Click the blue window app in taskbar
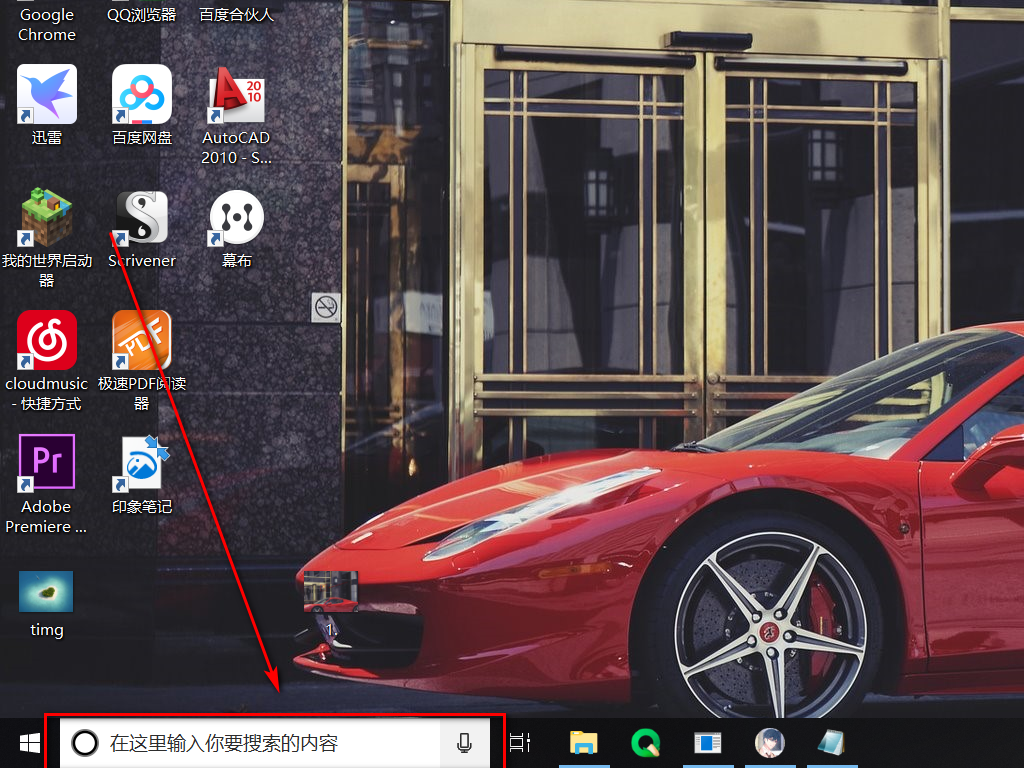This screenshot has width=1024, height=768. click(x=708, y=743)
